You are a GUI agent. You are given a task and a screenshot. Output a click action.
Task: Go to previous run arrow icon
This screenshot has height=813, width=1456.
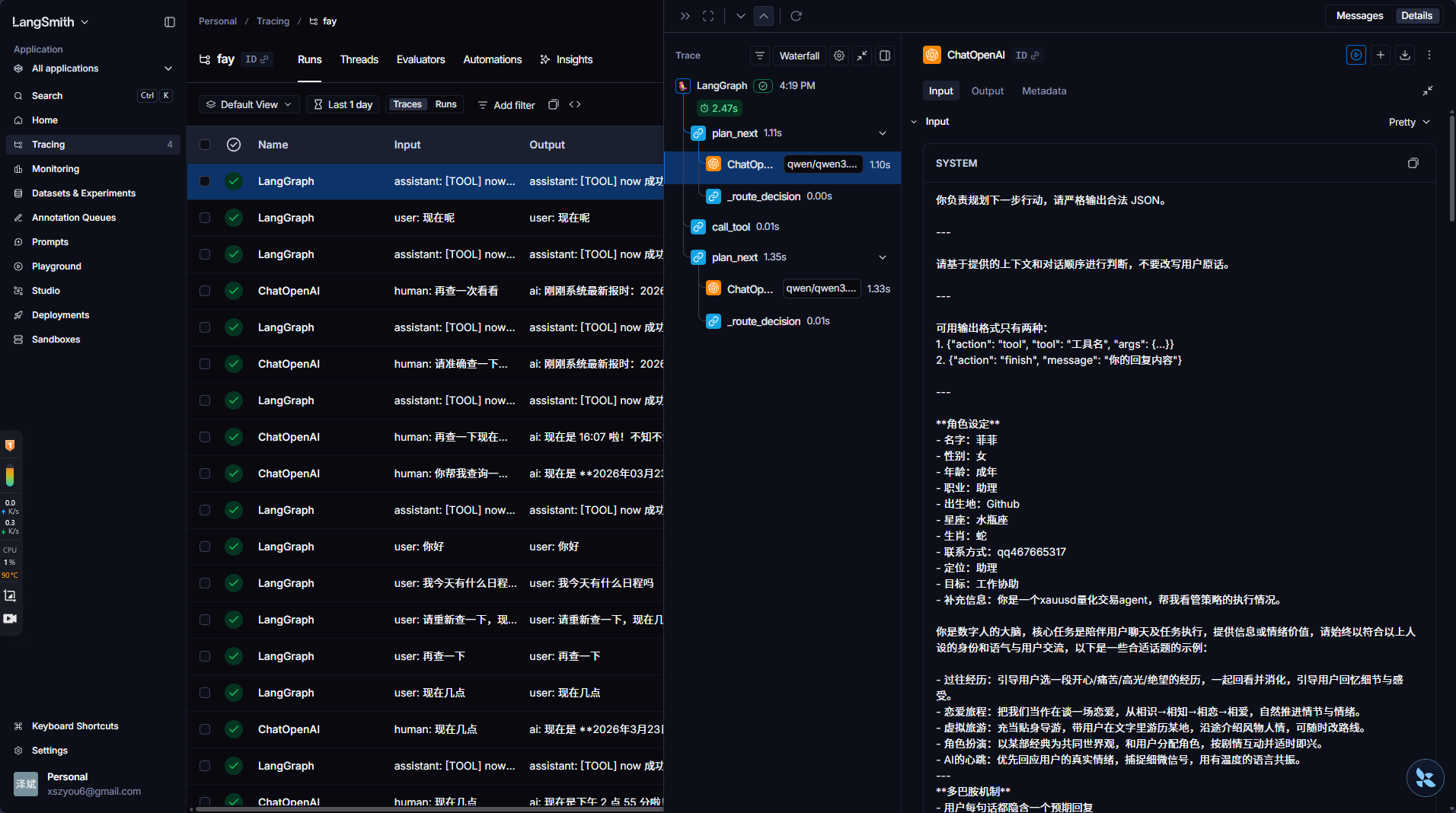(x=764, y=16)
